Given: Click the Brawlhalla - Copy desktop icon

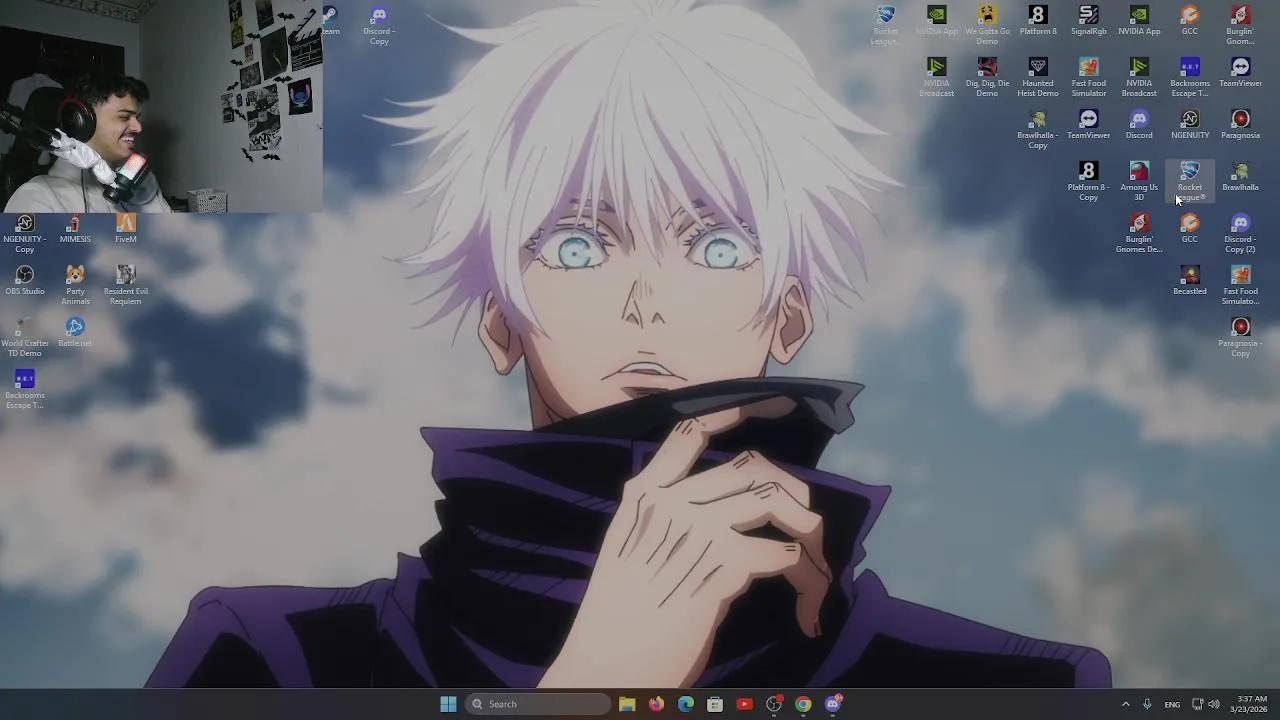Looking at the screenshot, I should click(x=1037, y=130).
